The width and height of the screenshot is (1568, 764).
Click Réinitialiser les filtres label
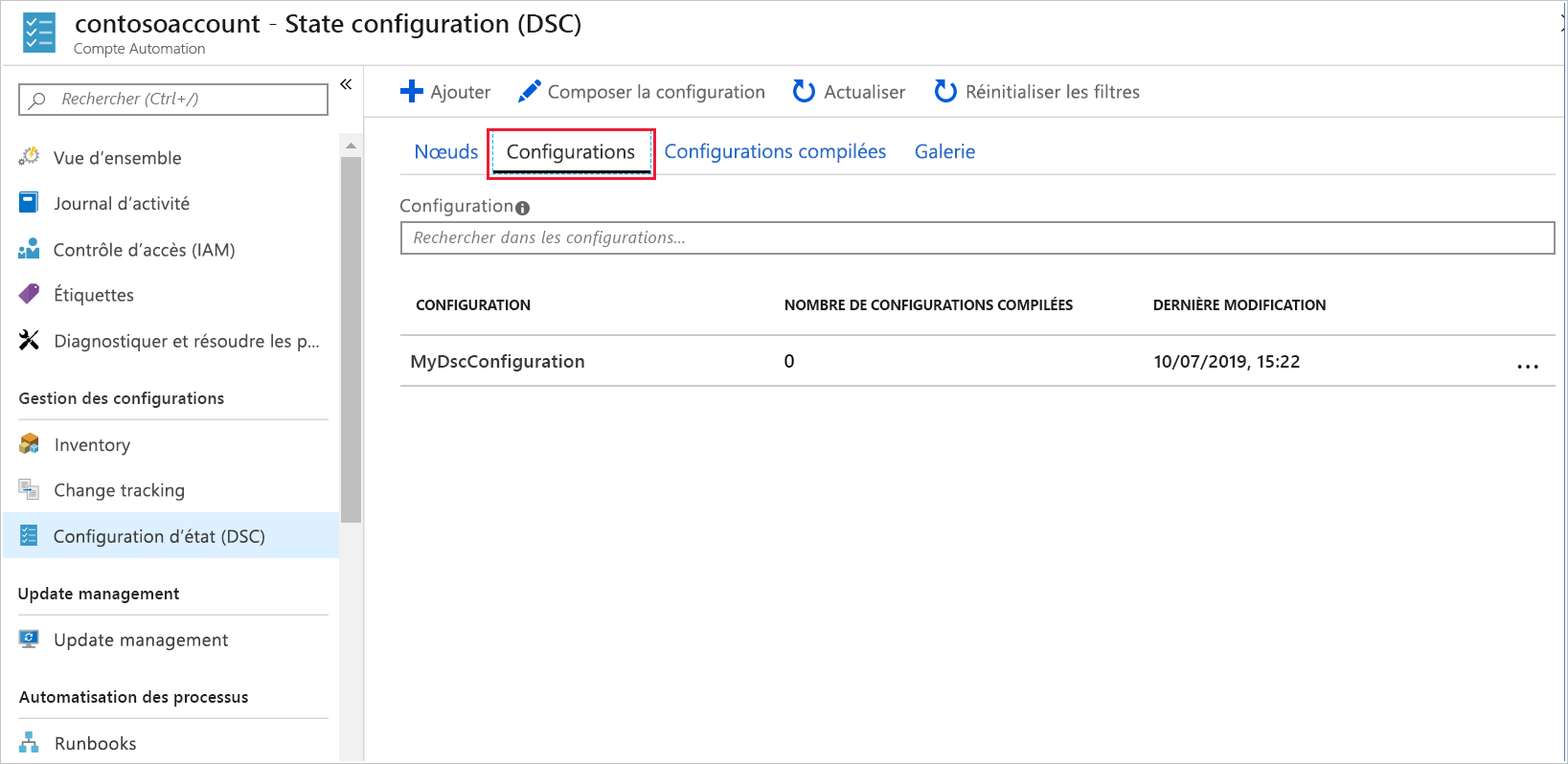click(x=1053, y=92)
